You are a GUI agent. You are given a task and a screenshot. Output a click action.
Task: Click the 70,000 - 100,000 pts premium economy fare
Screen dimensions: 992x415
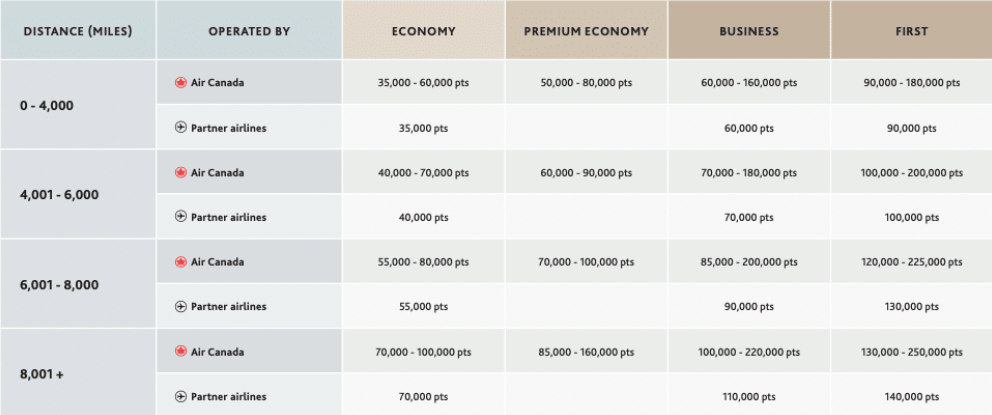click(586, 262)
